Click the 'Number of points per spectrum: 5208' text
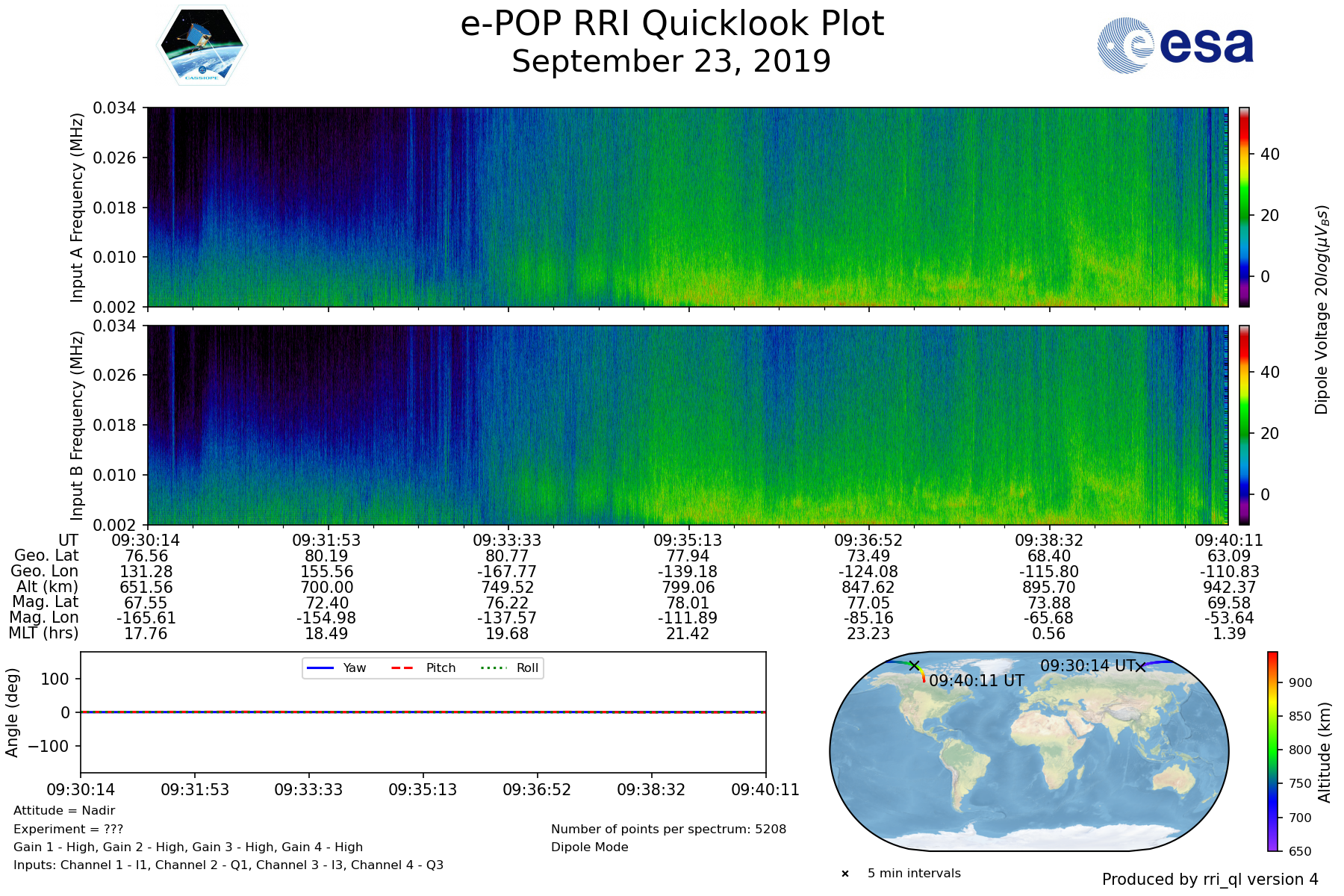The height and width of the screenshot is (896, 1344). tap(668, 830)
